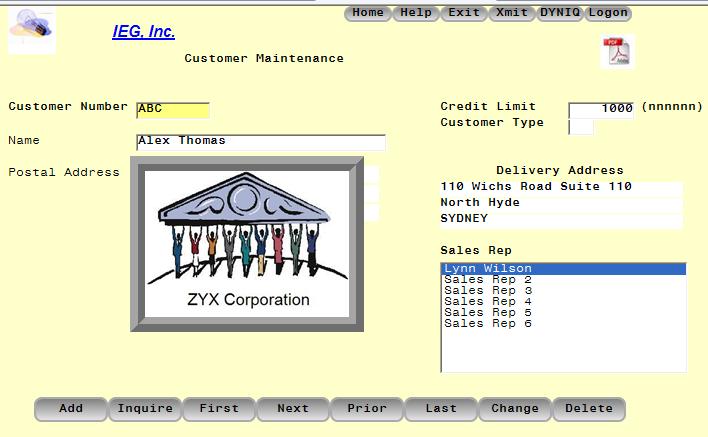The image size is (708, 437).
Task: Open the DYNIQ menu item
Action: [560, 13]
